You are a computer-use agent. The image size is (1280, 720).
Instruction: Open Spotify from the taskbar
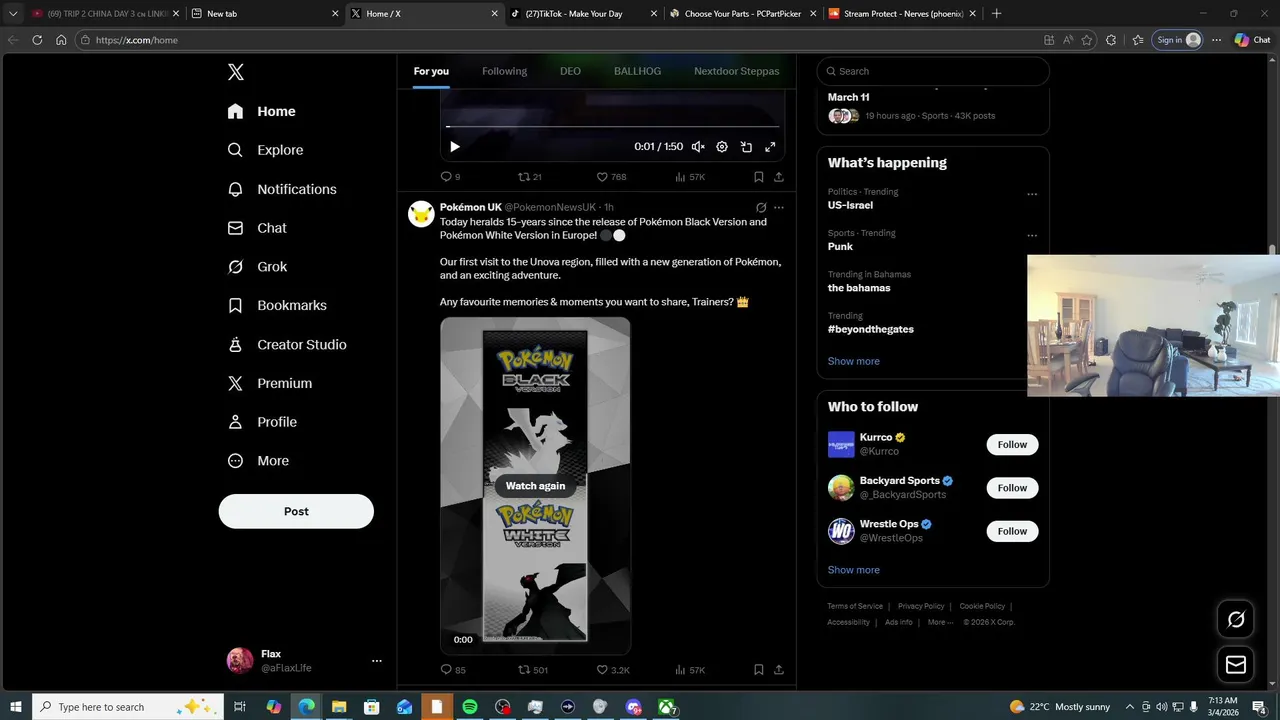point(470,707)
